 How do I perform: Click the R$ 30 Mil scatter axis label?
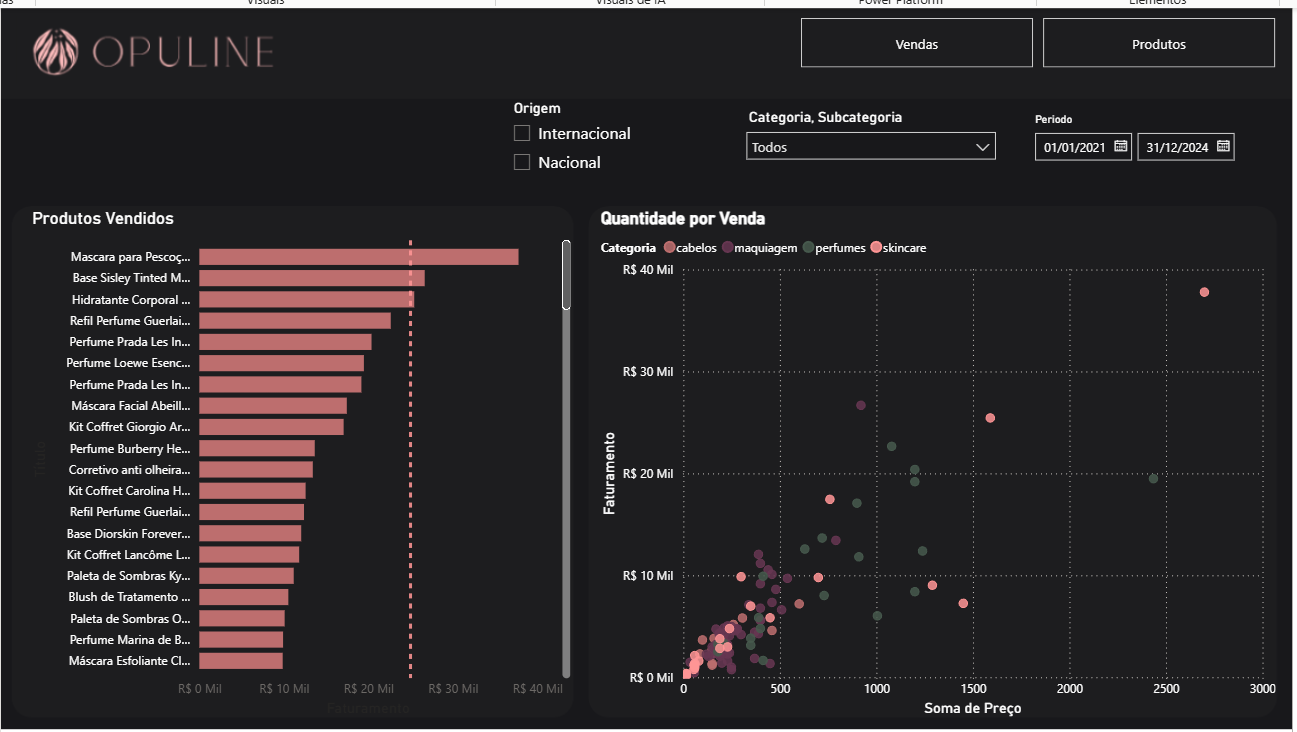click(x=648, y=371)
